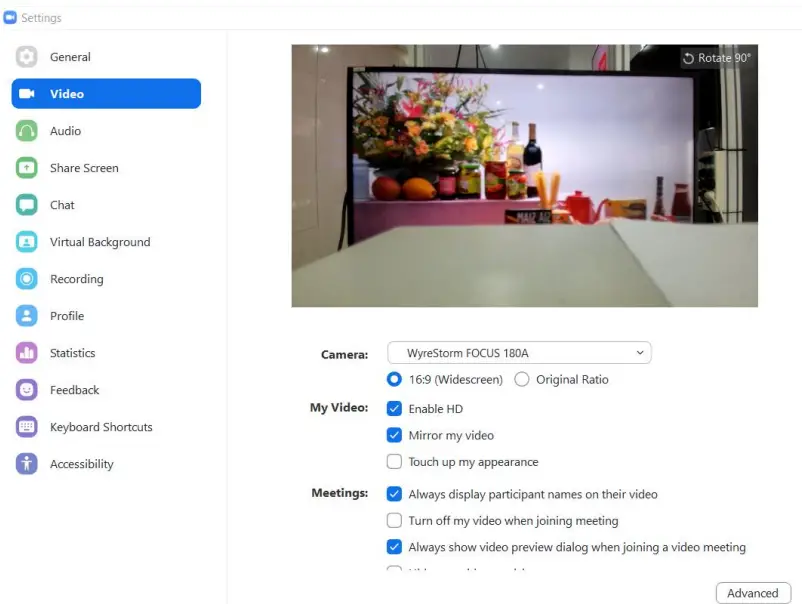Switch to Recording settings
802x604 pixels.
click(106, 279)
